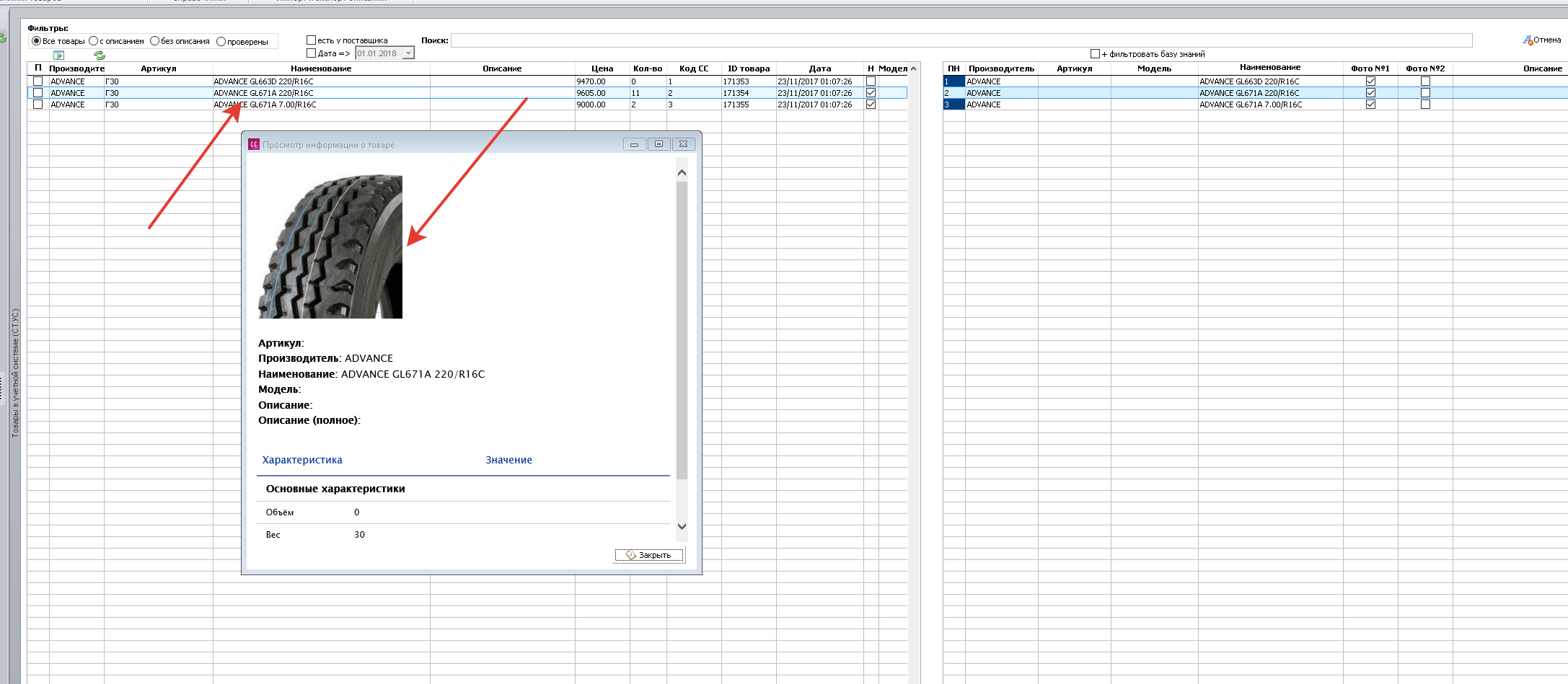Click row number 2 in right table
1568x684 pixels.
[953, 93]
